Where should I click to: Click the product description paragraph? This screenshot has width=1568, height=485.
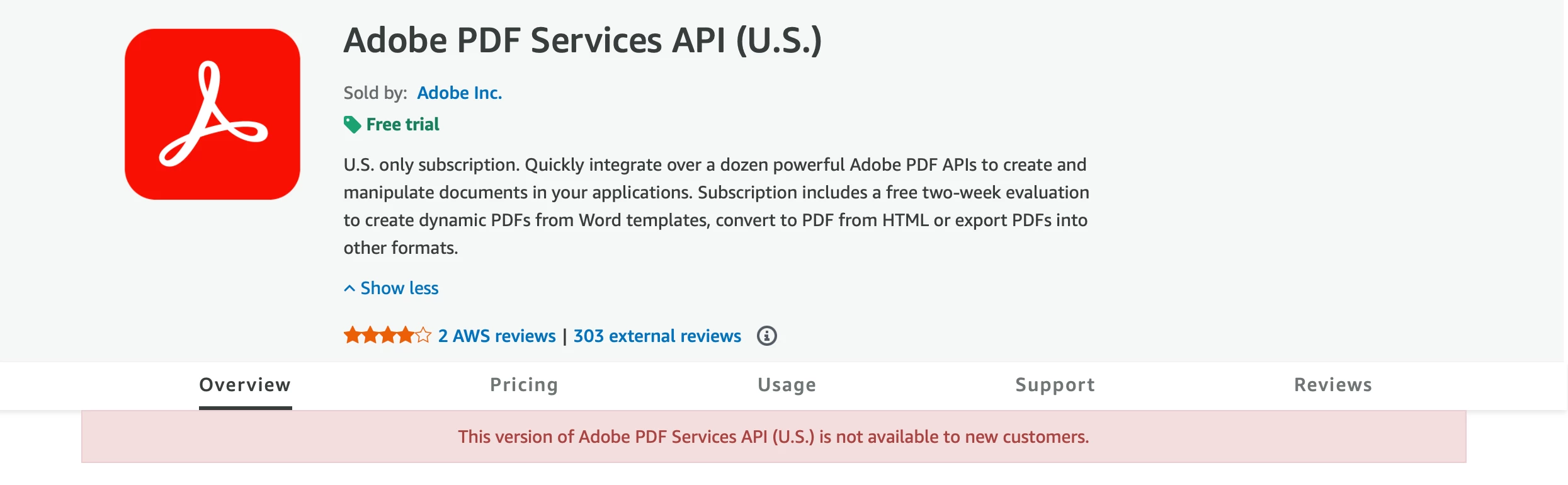tap(717, 206)
